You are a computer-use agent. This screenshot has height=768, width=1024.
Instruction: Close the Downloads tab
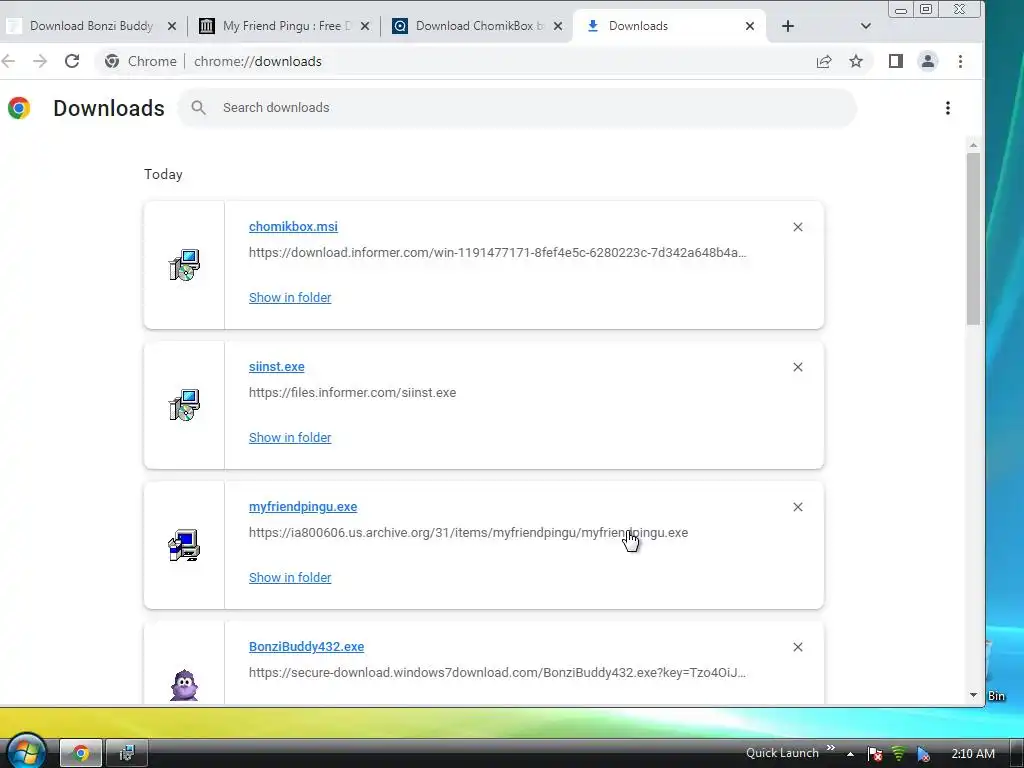[x=750, y=26]
